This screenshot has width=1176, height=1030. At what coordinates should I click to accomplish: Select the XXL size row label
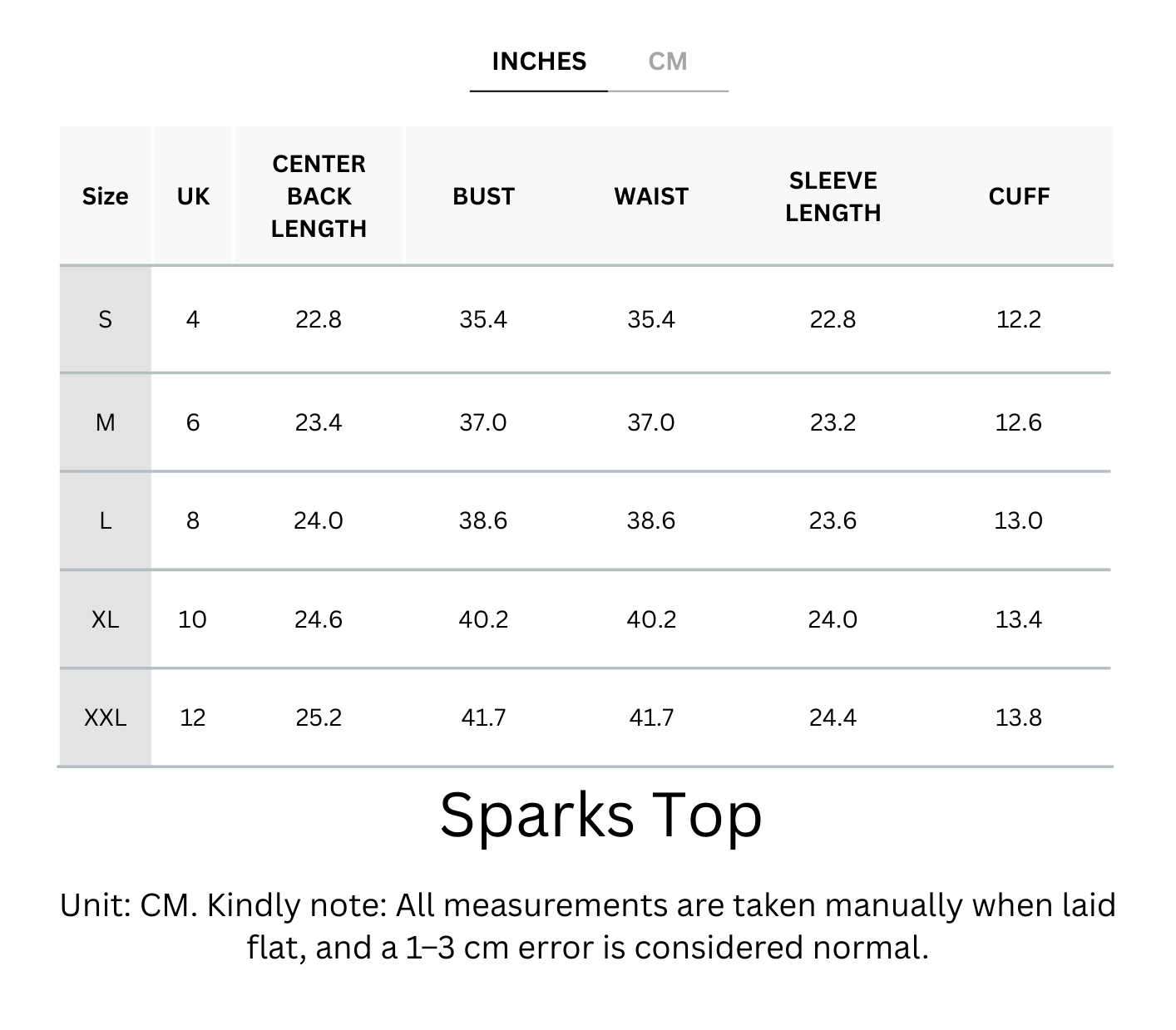click(x=106, y=718)
